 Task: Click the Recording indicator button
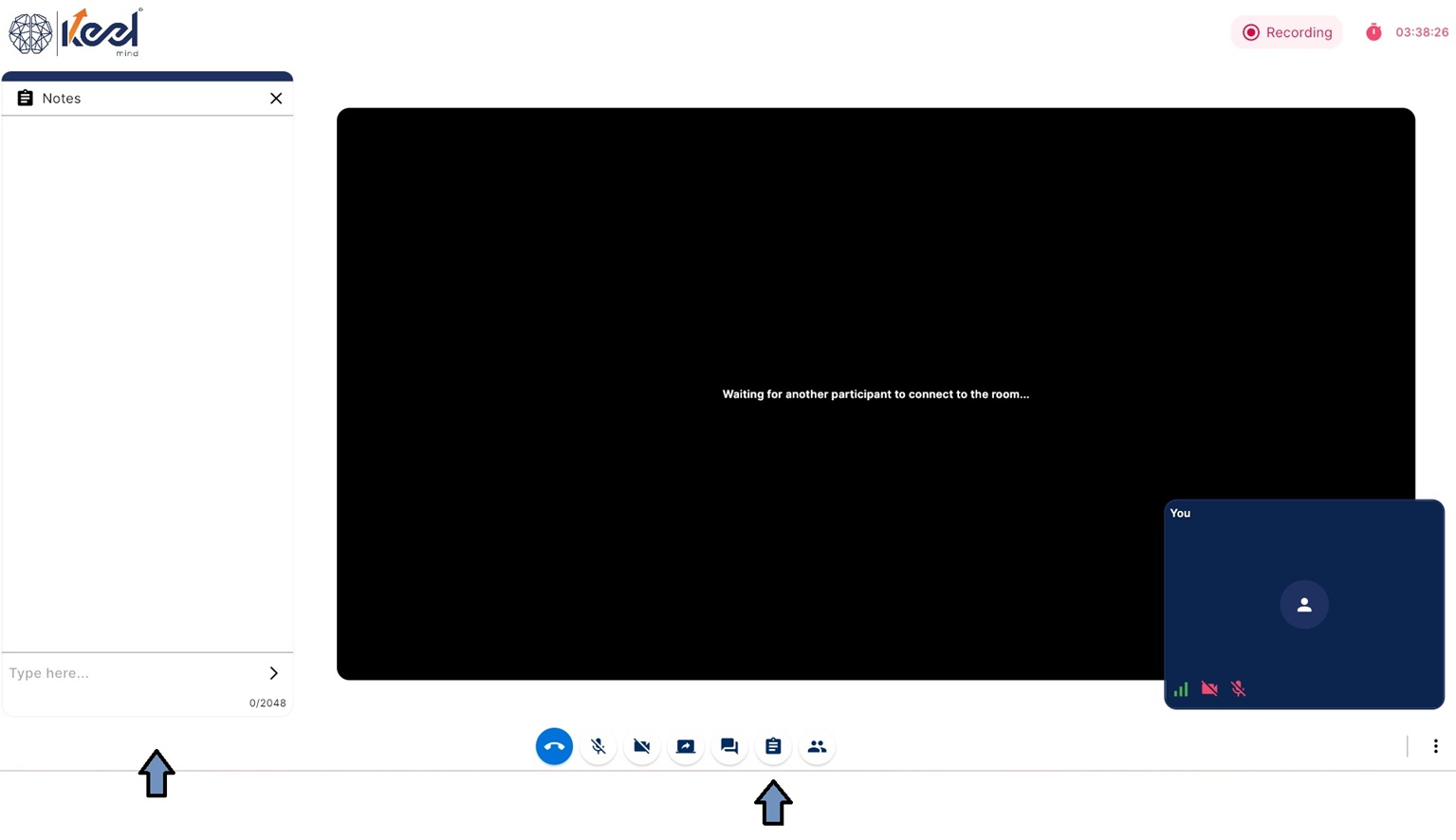[x=1286, y=32]
